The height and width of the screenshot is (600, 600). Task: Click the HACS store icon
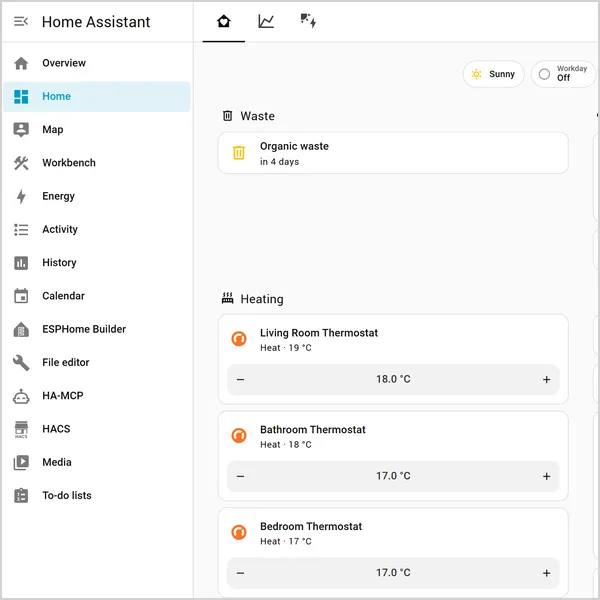pyautogui.click(x=21, y=429)
